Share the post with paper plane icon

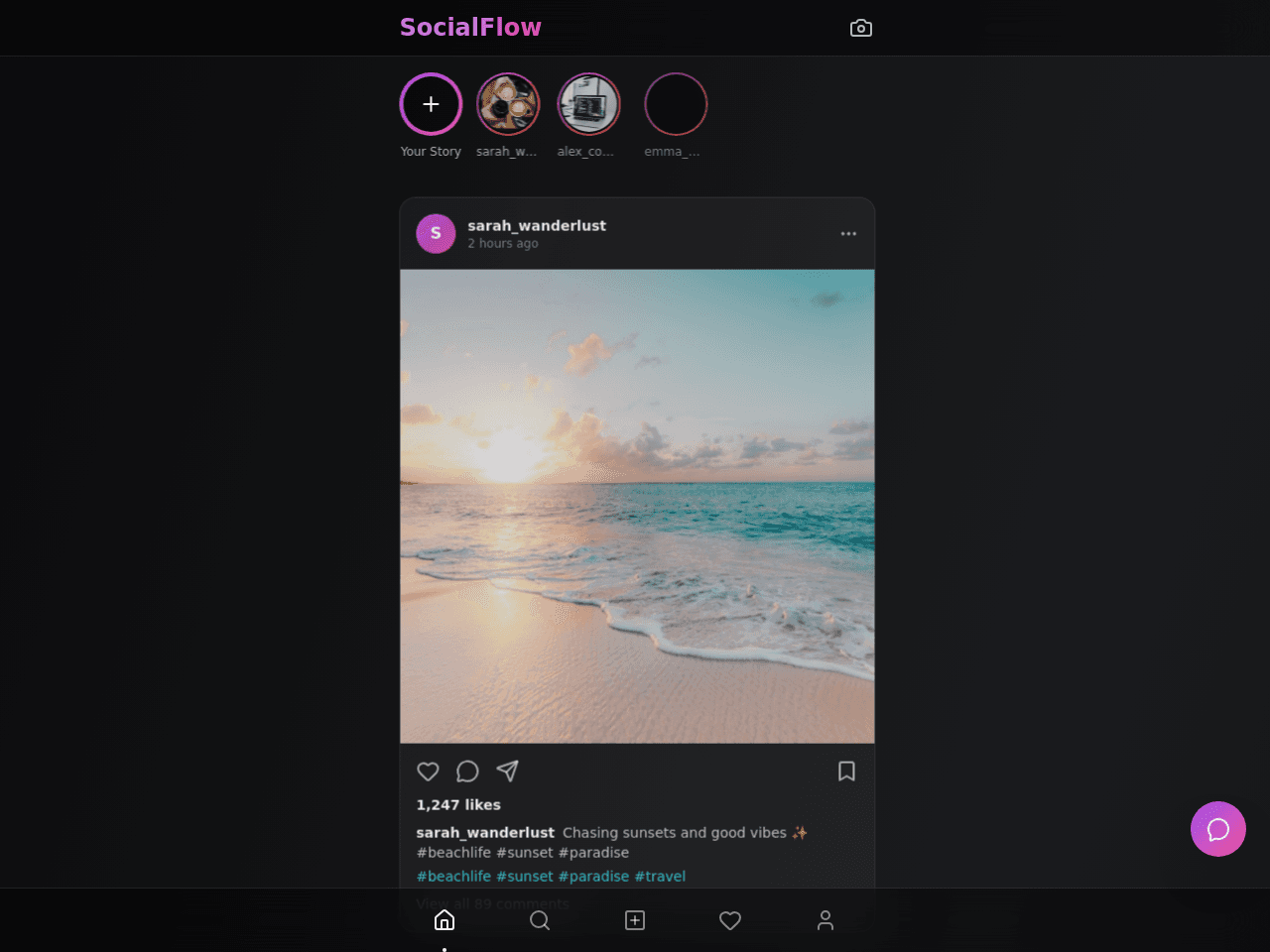point(507,772)
